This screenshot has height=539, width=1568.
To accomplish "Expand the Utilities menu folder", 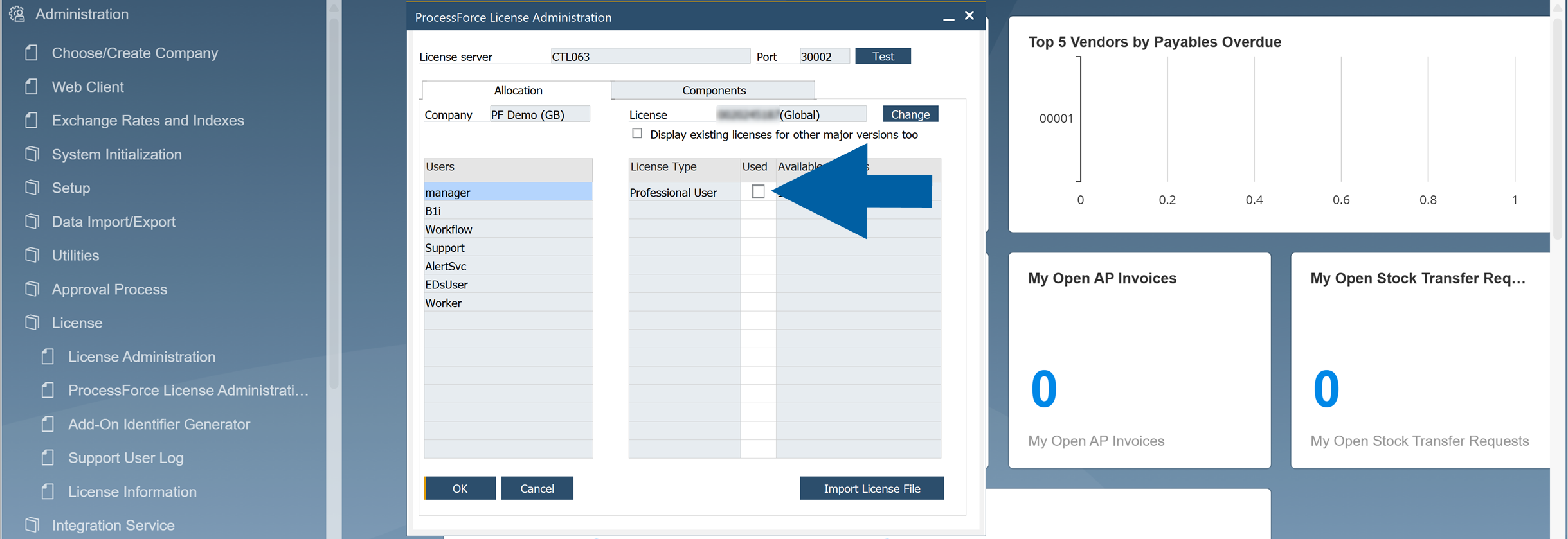I will point(75,255).
